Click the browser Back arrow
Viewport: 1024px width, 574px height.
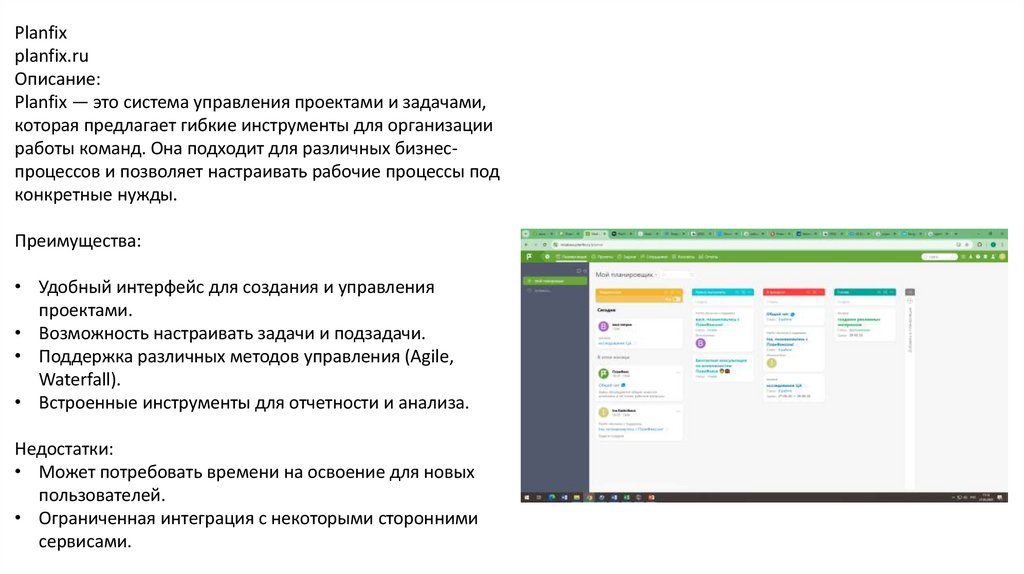[526, 245]
